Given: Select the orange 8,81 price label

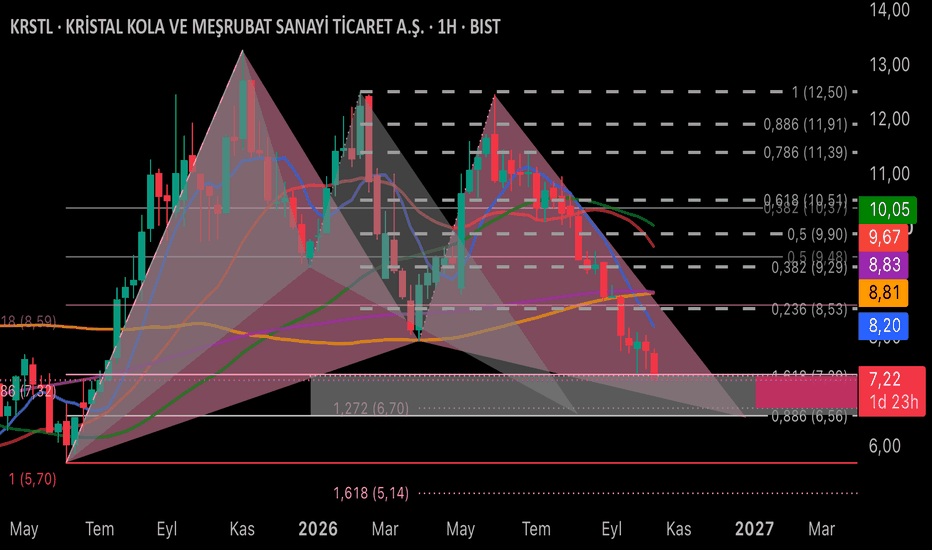Looking at the screenshot, I should [883, 293].
